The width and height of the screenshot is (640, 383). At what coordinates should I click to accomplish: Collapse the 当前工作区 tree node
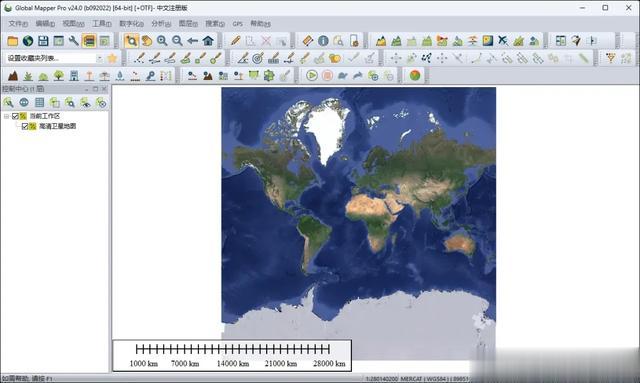[6, 116]
